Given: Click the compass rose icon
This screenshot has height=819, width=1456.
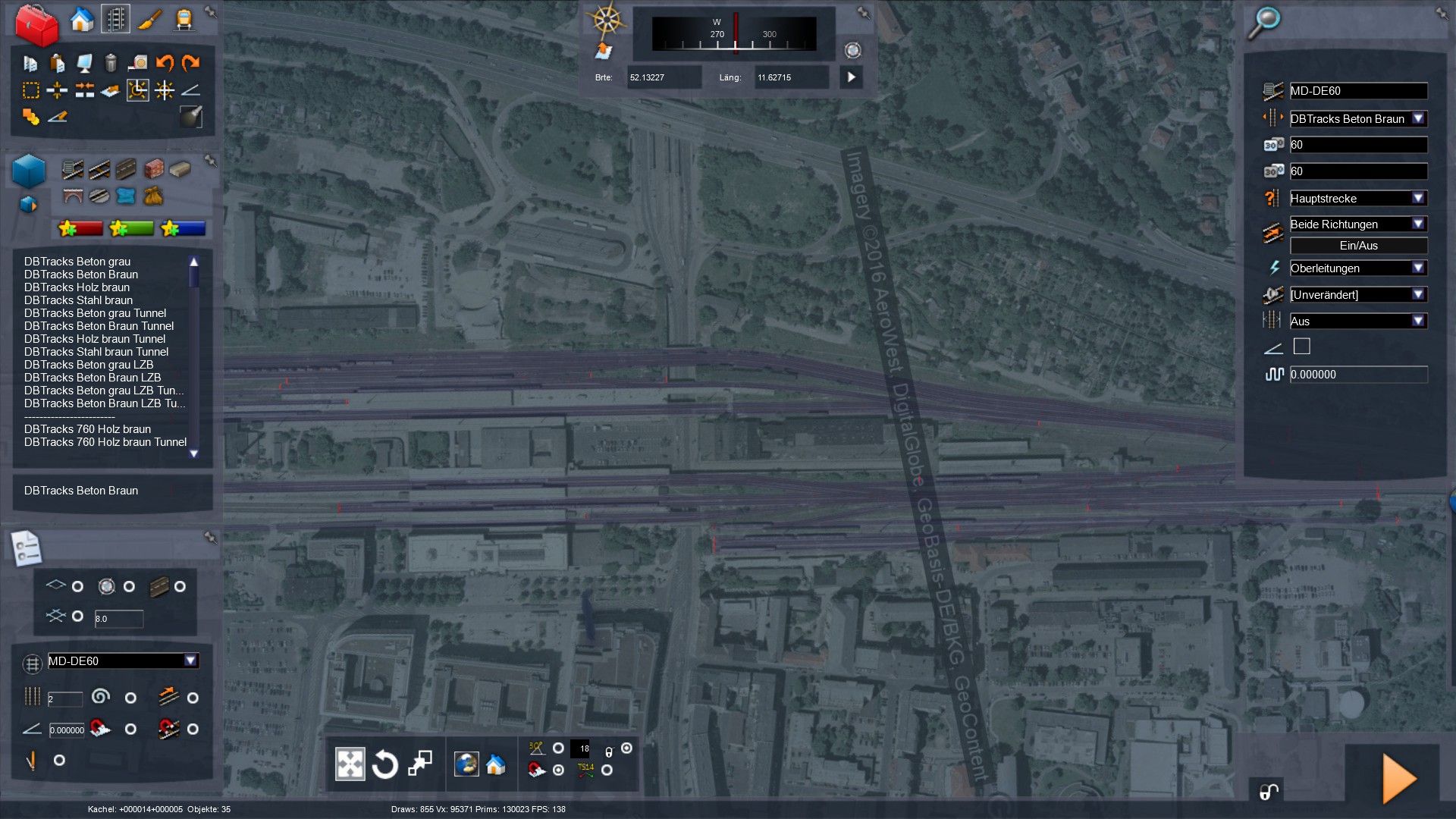Looking at the screenshot, I should 607,20.
